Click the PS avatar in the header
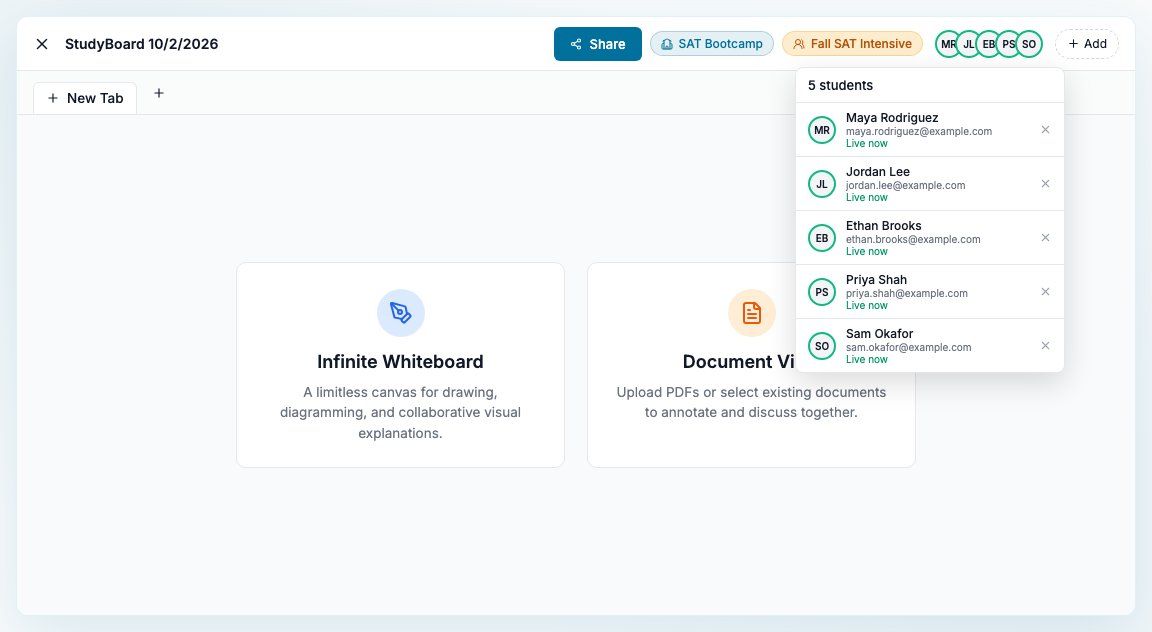The height and width of the screenshot is (632, 1152). pos(1007,44)
